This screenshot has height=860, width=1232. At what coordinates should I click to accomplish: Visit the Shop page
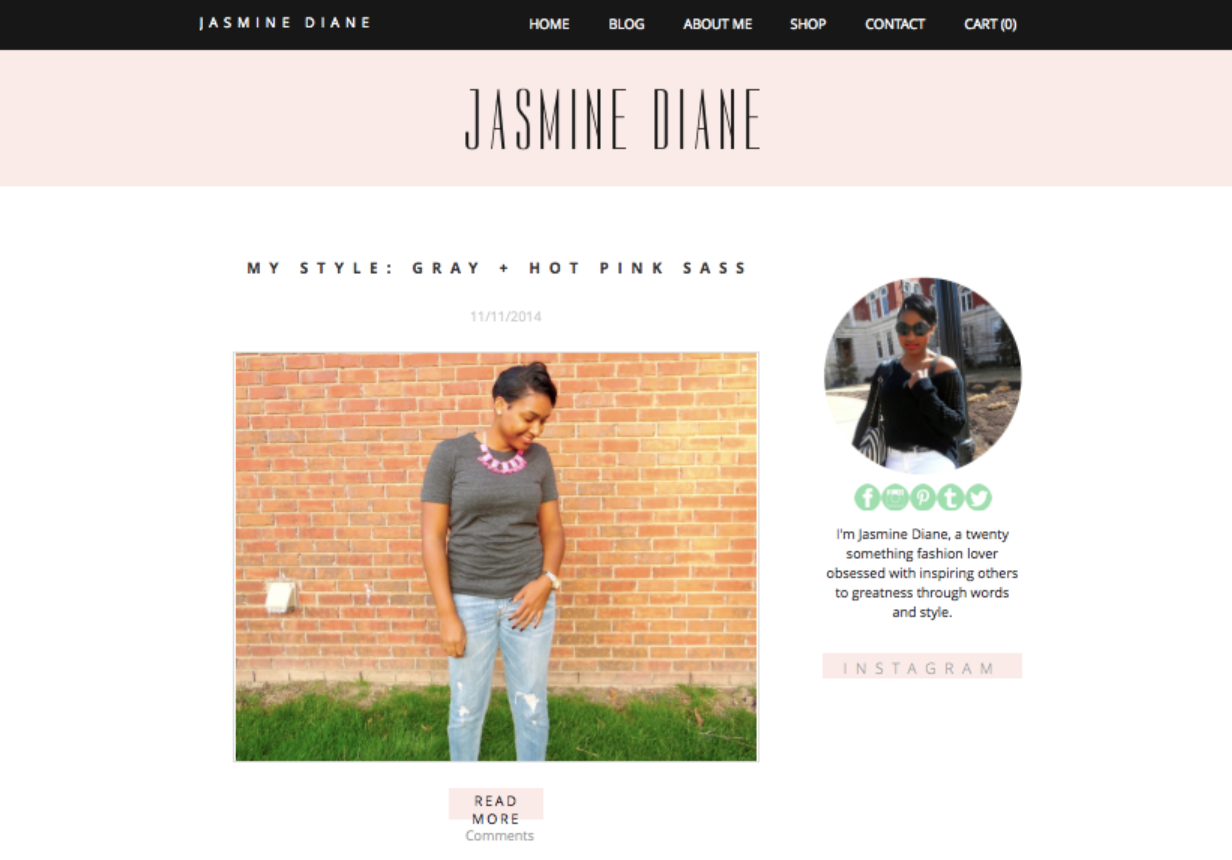(x=808, y=24)
